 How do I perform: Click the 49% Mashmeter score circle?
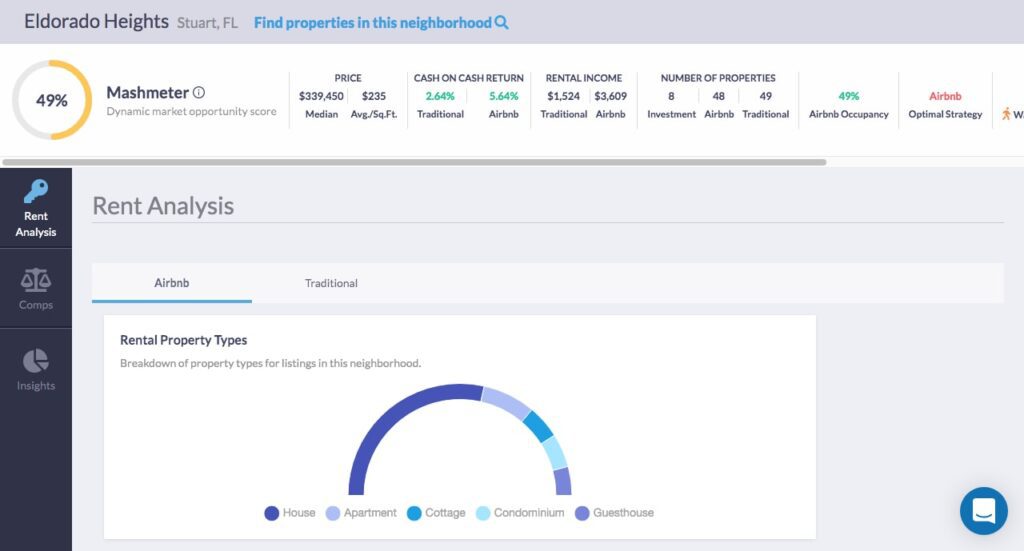click(52, 100)
